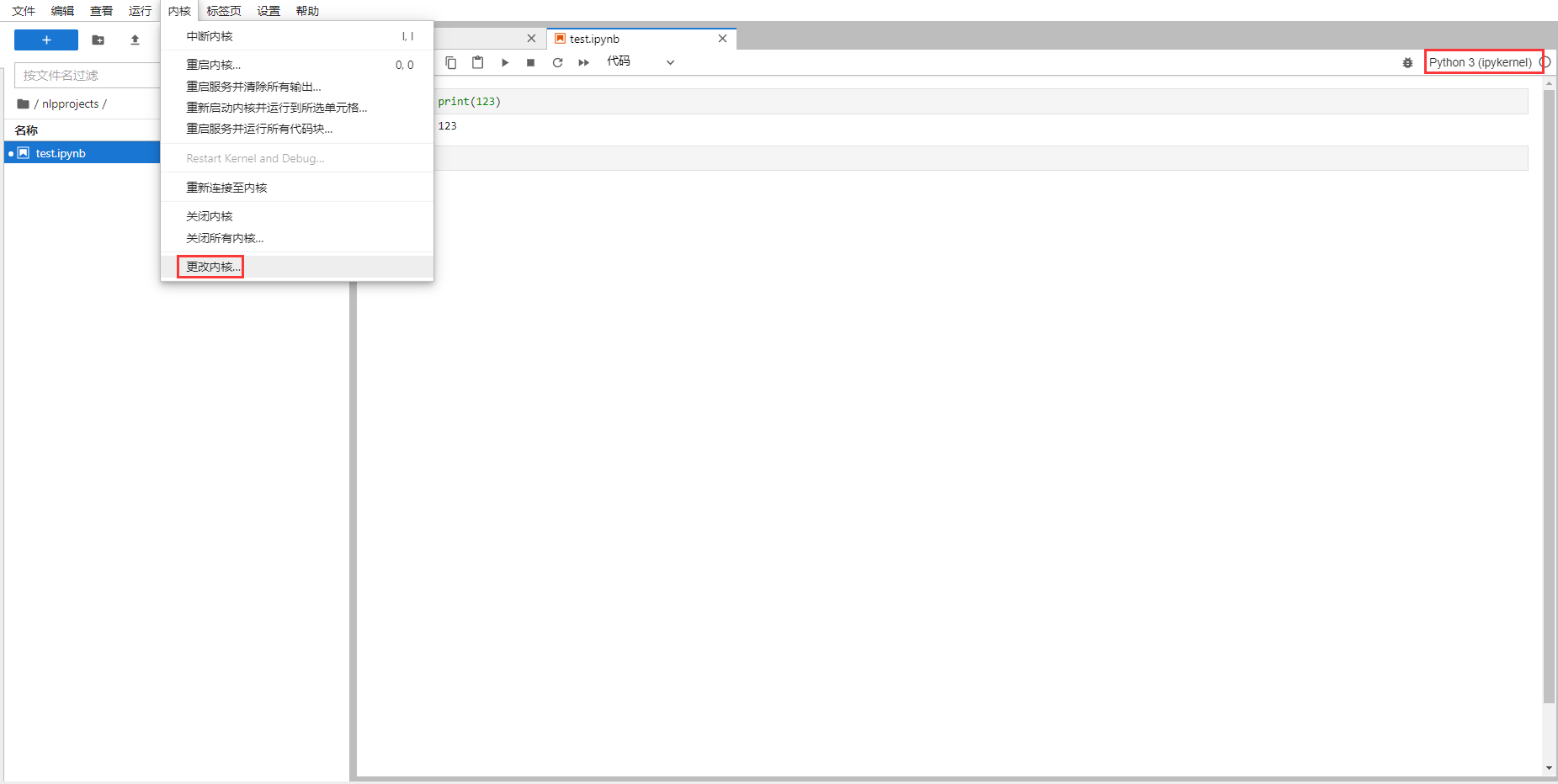1558x784 pixels.
Task: Open the 运行 menu
Action: [x=140, y=11]
